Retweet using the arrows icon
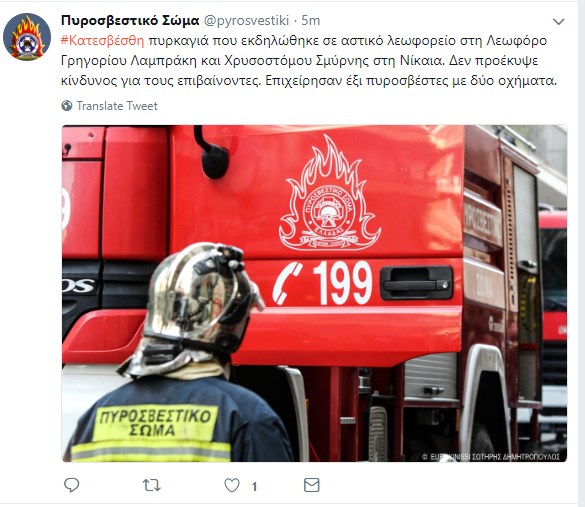The width and height of the screenshot is (585, 507). 151,485
